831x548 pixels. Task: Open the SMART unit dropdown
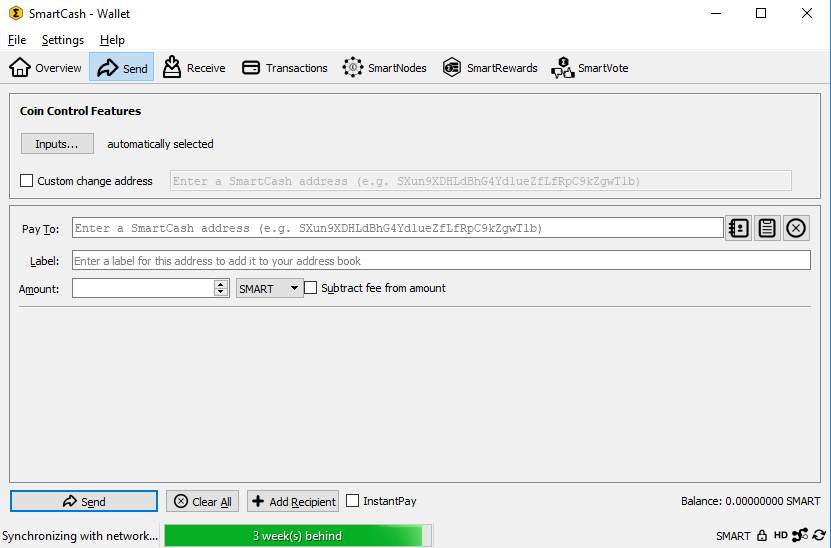tap(269, 288)
